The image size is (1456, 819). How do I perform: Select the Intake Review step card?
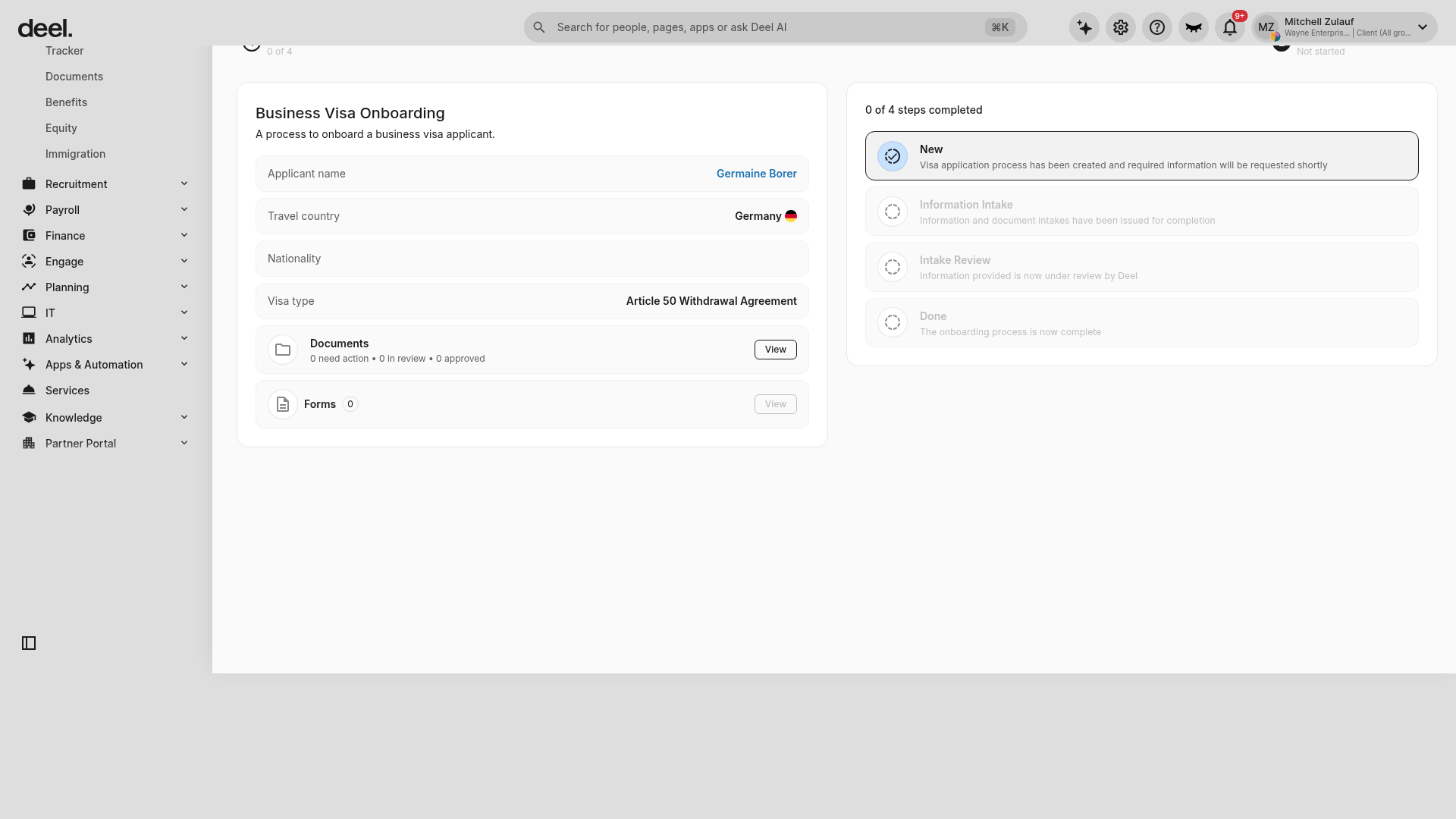1142,267
